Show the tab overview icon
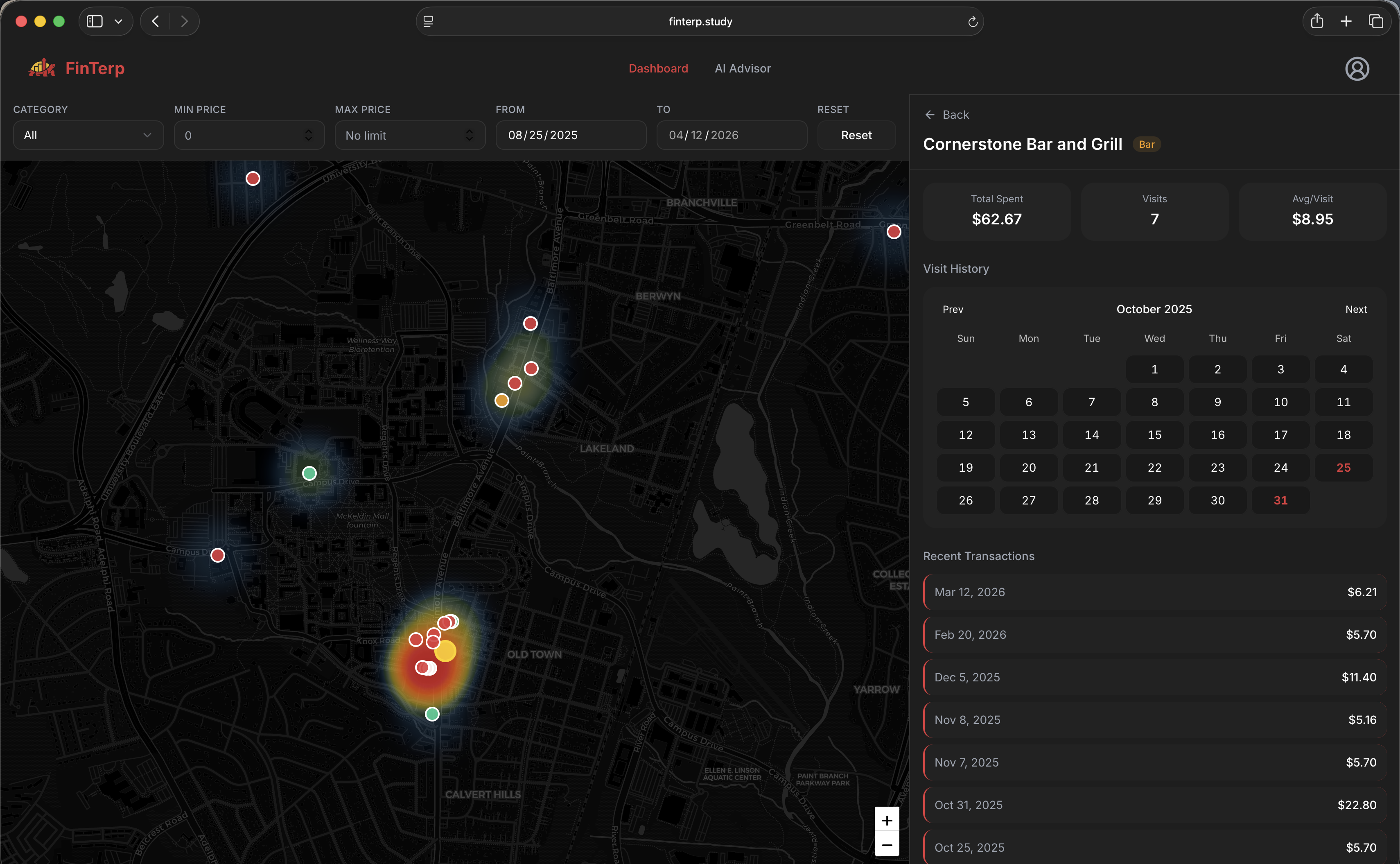1400x864 pixels. click(1375, 21)
